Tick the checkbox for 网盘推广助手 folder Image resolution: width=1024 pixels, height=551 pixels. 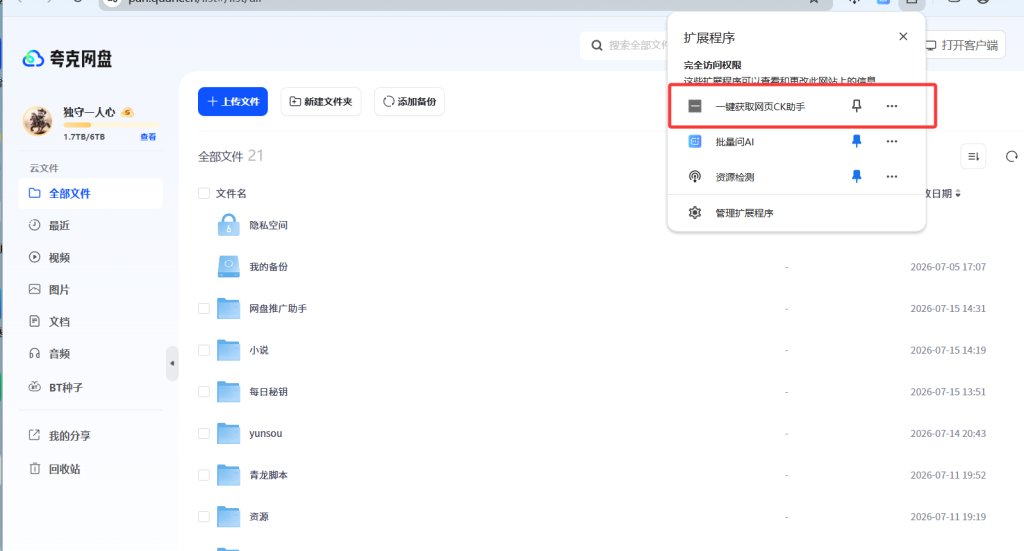click(204, 308)
